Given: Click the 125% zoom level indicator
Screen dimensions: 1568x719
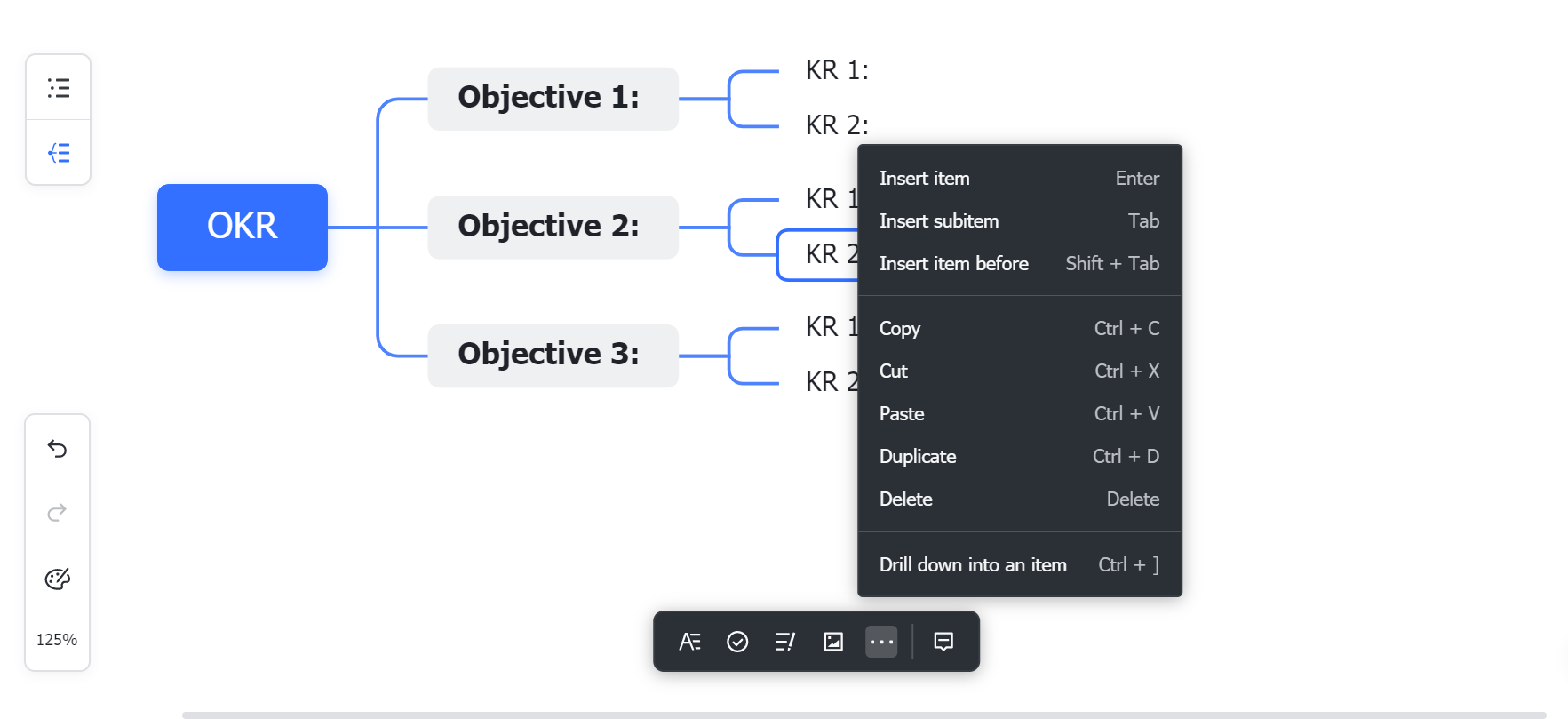Looking at the screenshot, I should click(57, 639).
